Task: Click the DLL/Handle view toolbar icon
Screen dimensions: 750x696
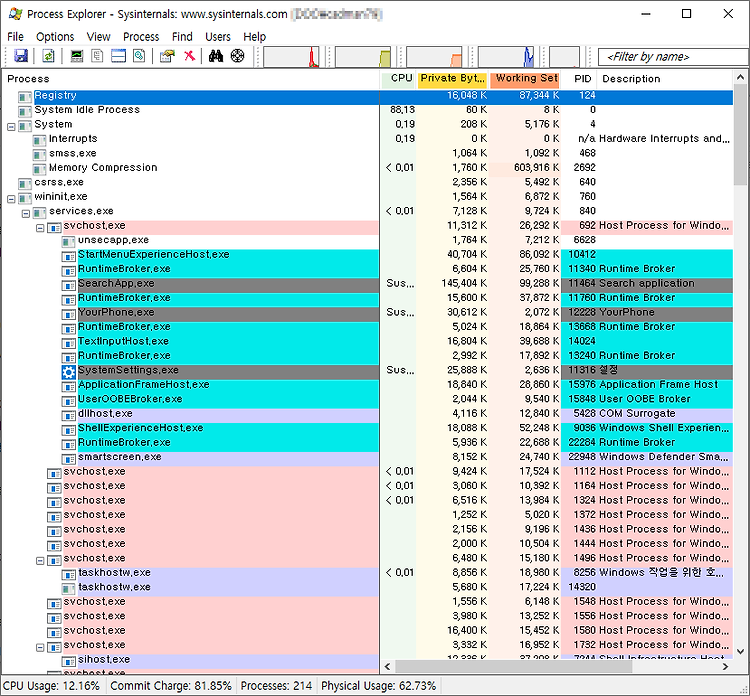Action: click(x=139, y=56)
